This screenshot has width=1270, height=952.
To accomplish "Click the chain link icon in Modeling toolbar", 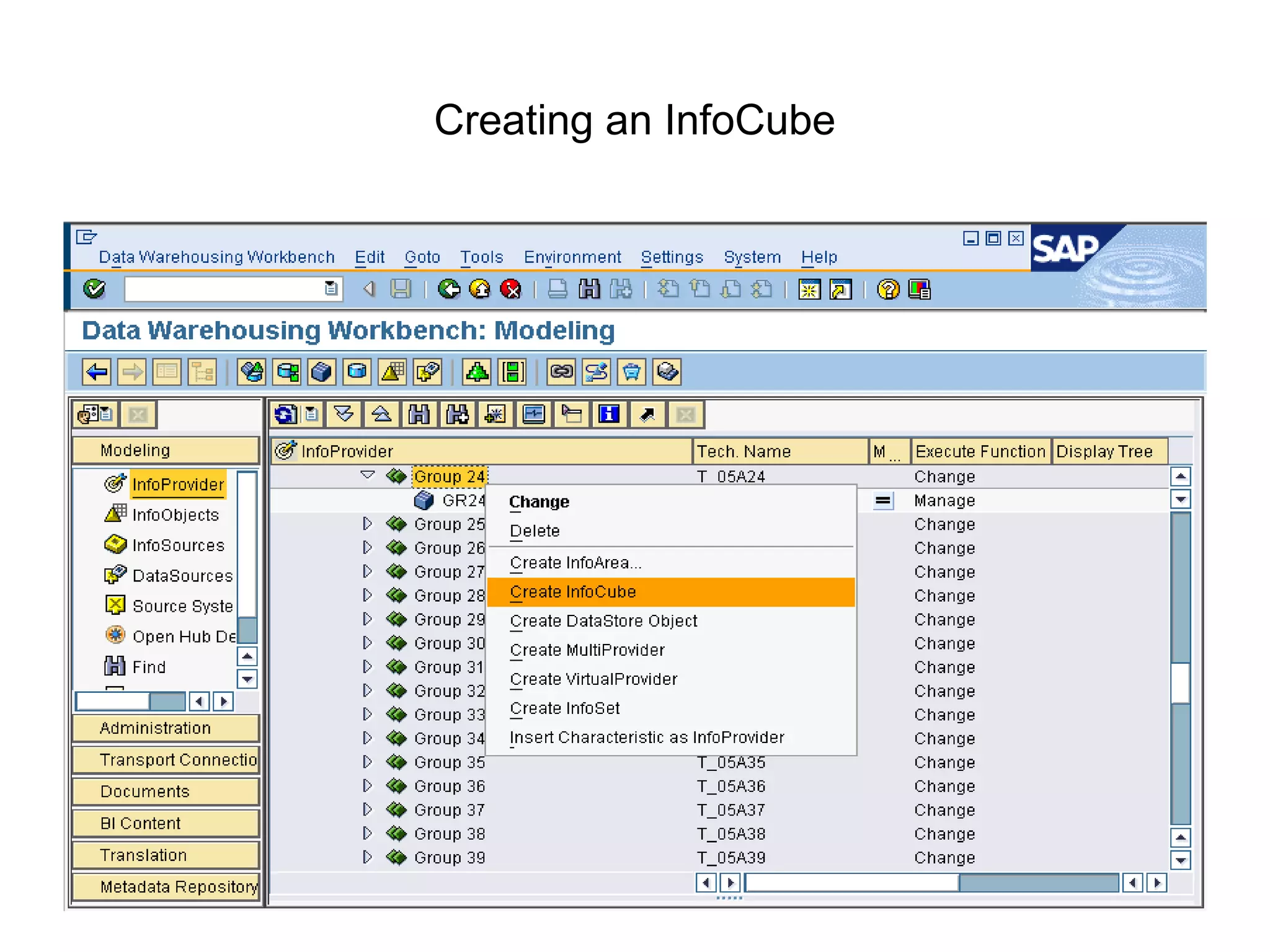I will (561, 372).
